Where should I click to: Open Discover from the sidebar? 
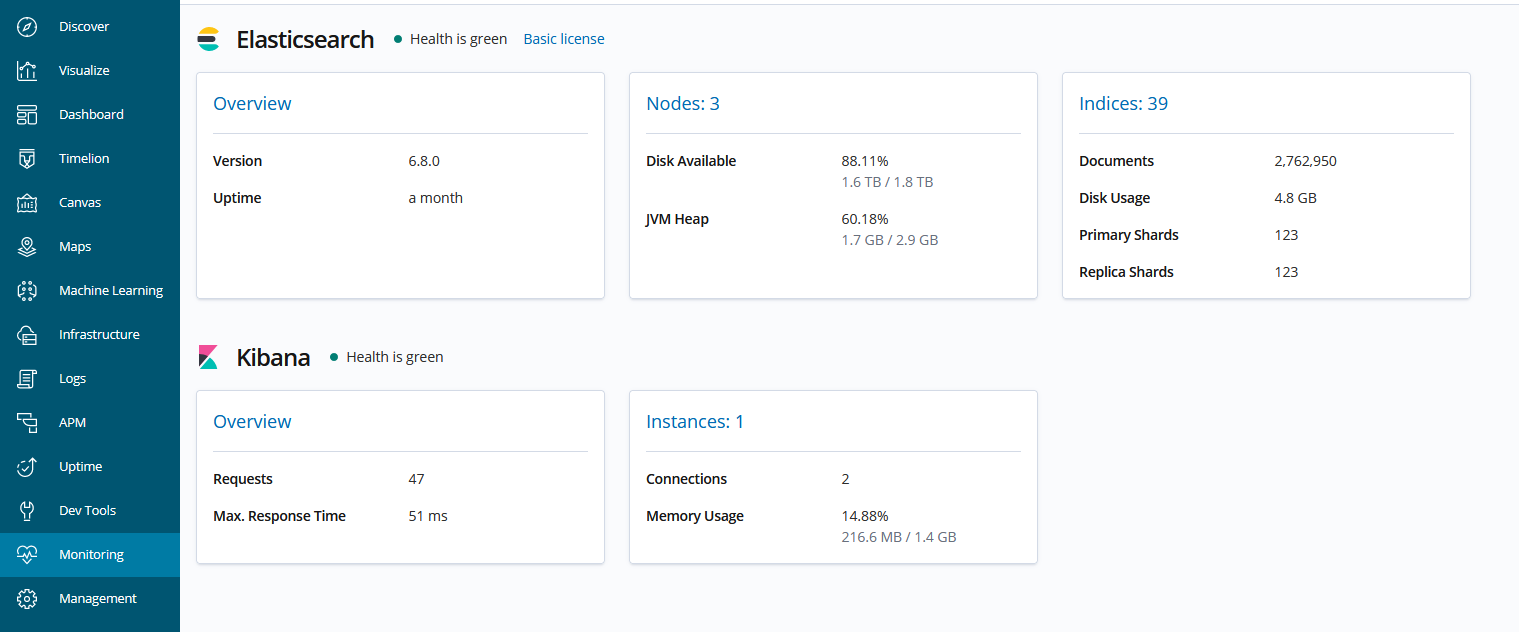[84, 27]
